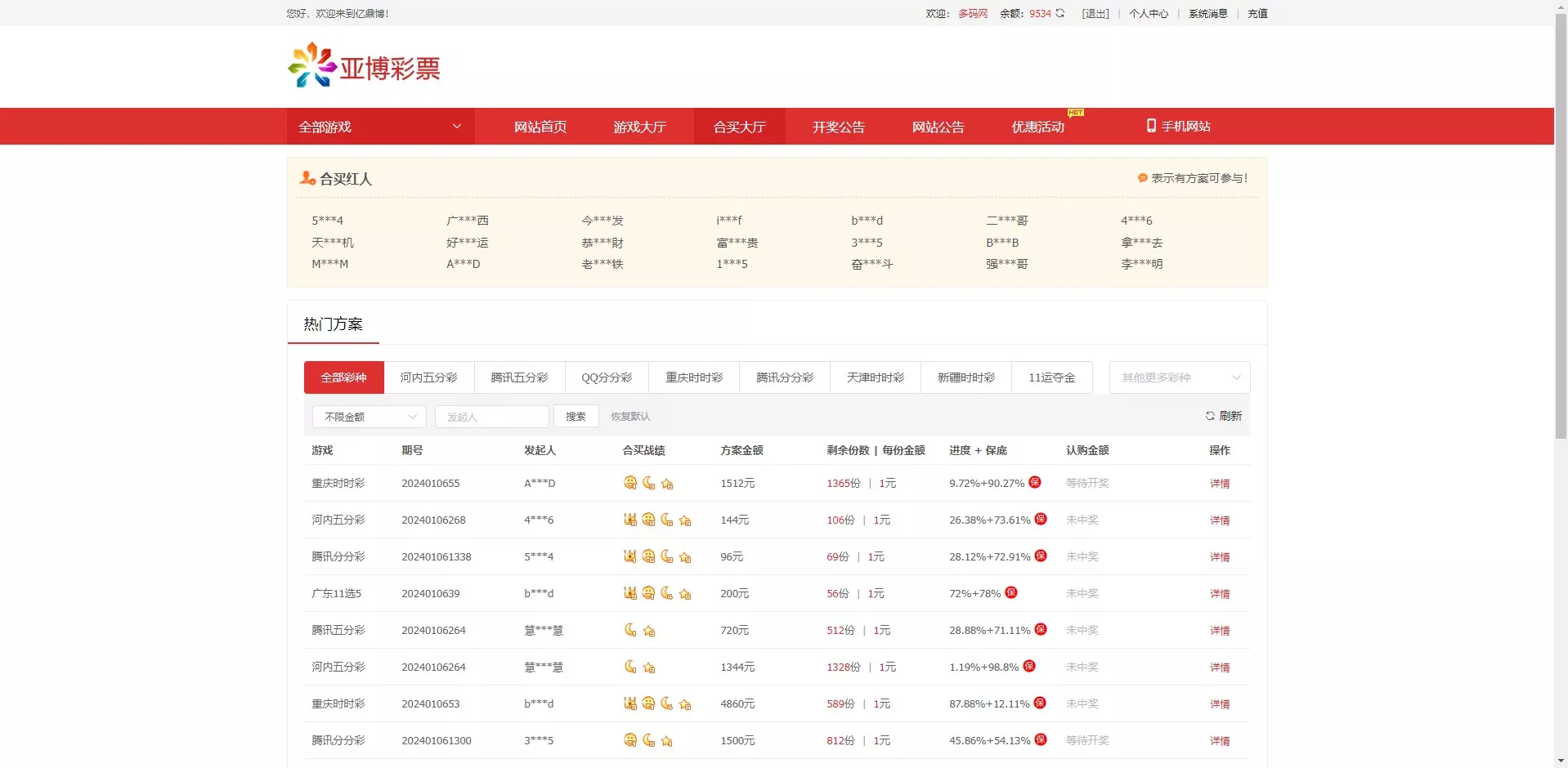This screenshot has height=768, width=1568.
Task: Click the 亚博彩票 logo at top left
Action: 364,65
